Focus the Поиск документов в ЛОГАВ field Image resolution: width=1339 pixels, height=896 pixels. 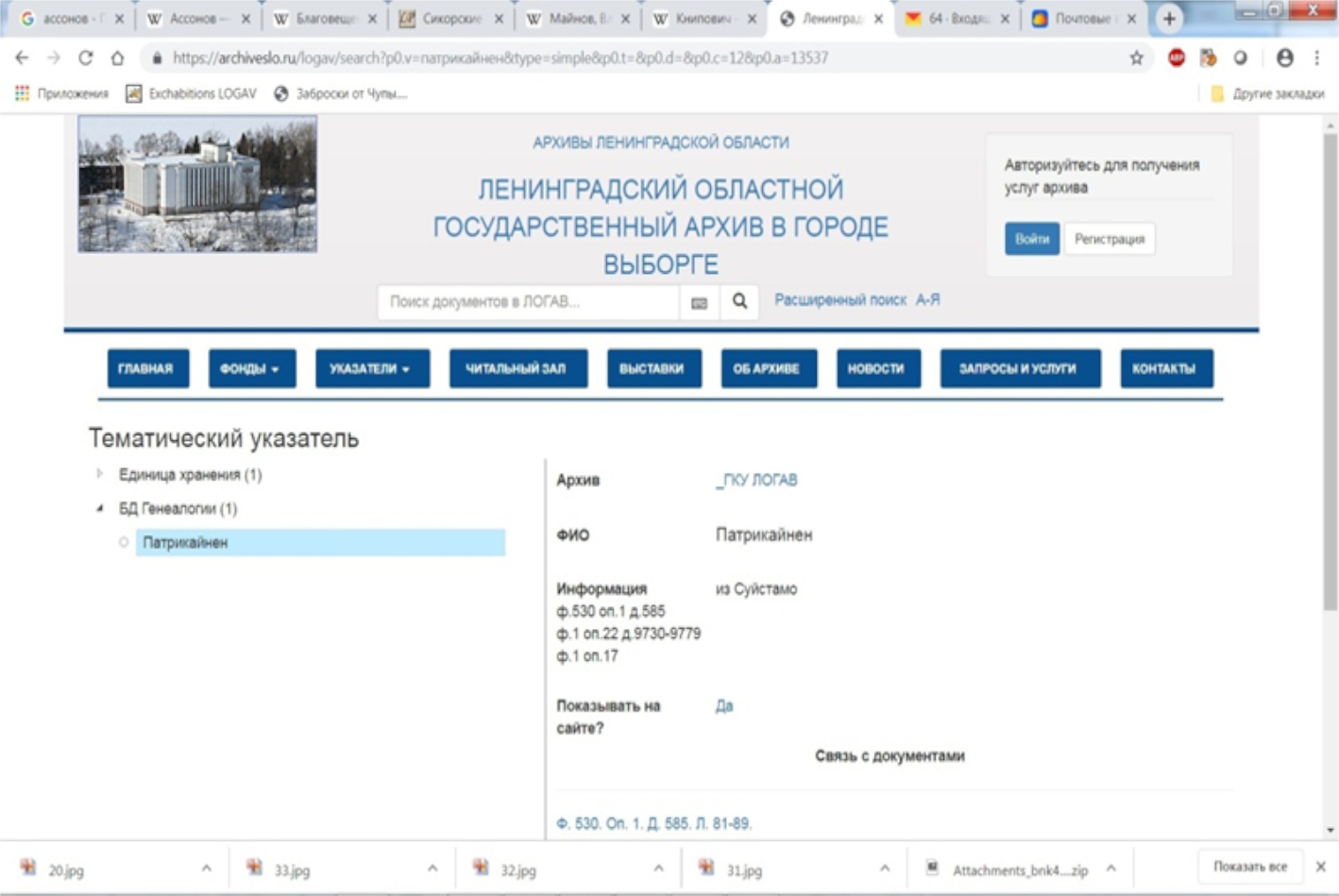click(x=527, y=302)
